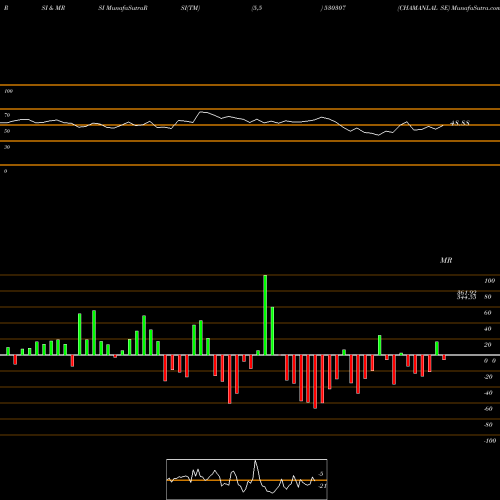Click the stock code "539307"

pos(335,8)
